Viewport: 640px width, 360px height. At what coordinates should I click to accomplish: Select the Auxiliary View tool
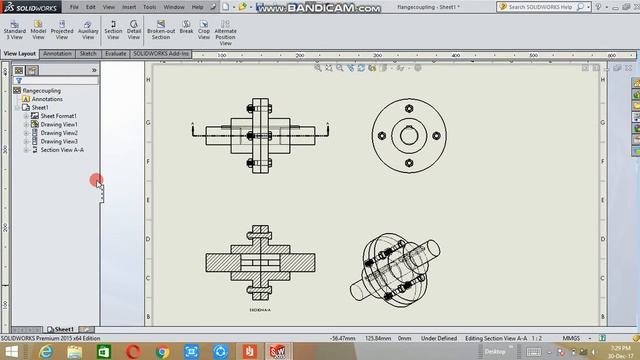click(x=88, y=30)
